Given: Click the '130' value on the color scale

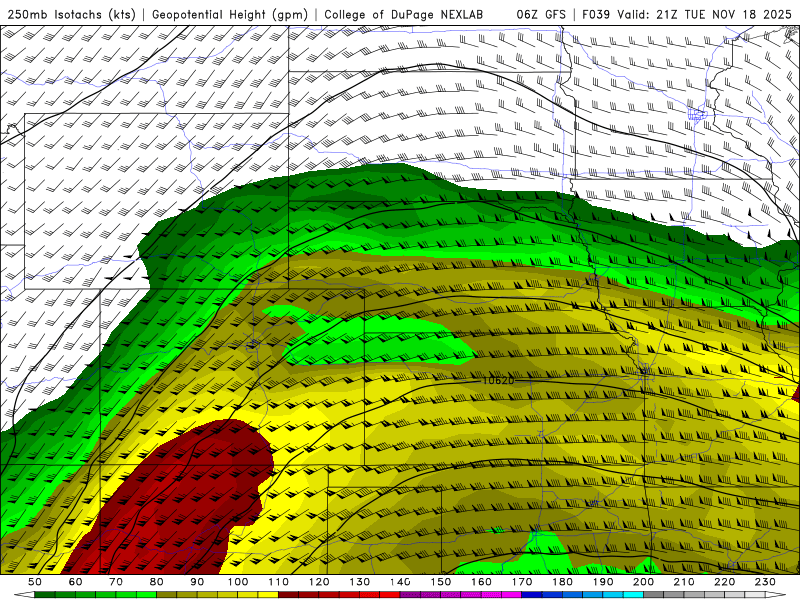Looking at the screenshot, I should 360,582.
